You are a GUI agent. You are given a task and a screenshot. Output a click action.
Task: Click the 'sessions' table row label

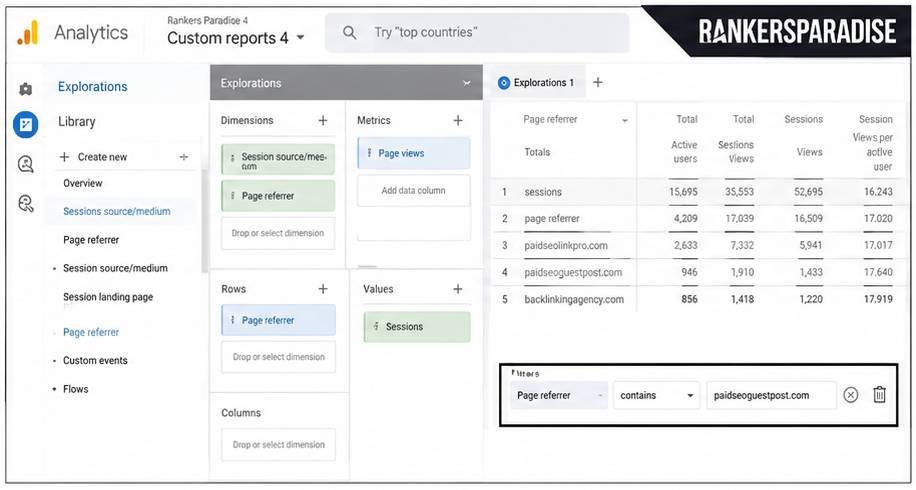click(x=543, y=192)
